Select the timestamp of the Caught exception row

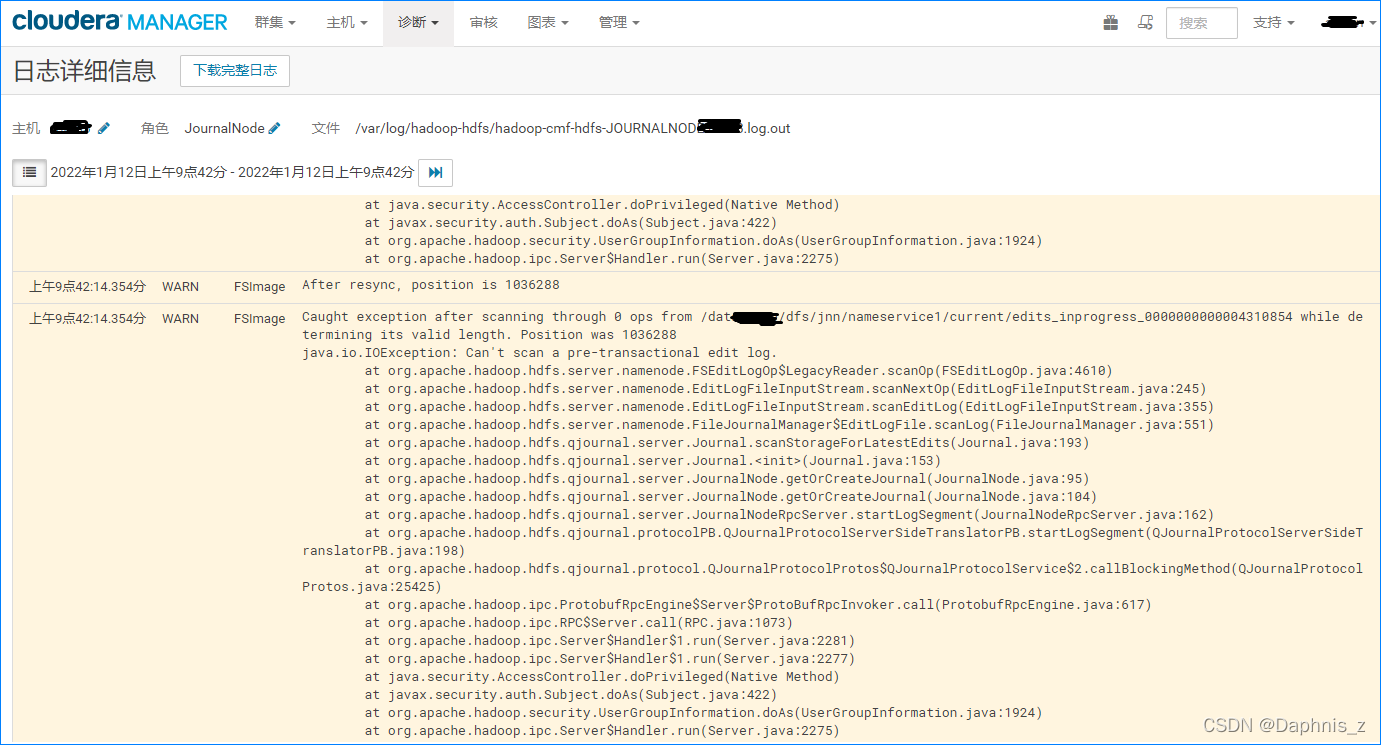coord(87,318)
